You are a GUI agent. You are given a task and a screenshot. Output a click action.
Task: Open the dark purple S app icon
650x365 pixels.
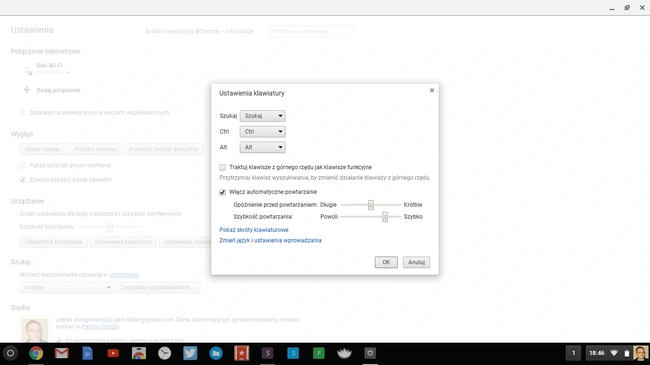pos(267,353)
